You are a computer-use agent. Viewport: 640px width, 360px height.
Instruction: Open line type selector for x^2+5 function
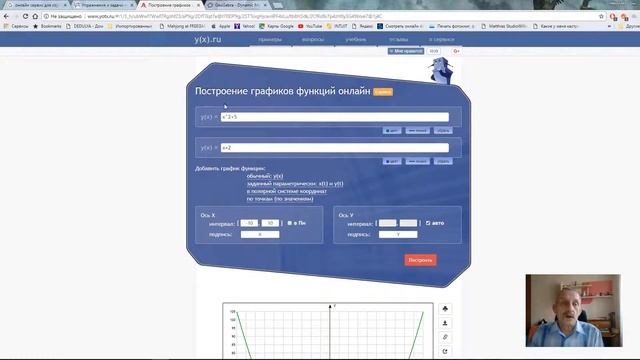click(417, 131)
